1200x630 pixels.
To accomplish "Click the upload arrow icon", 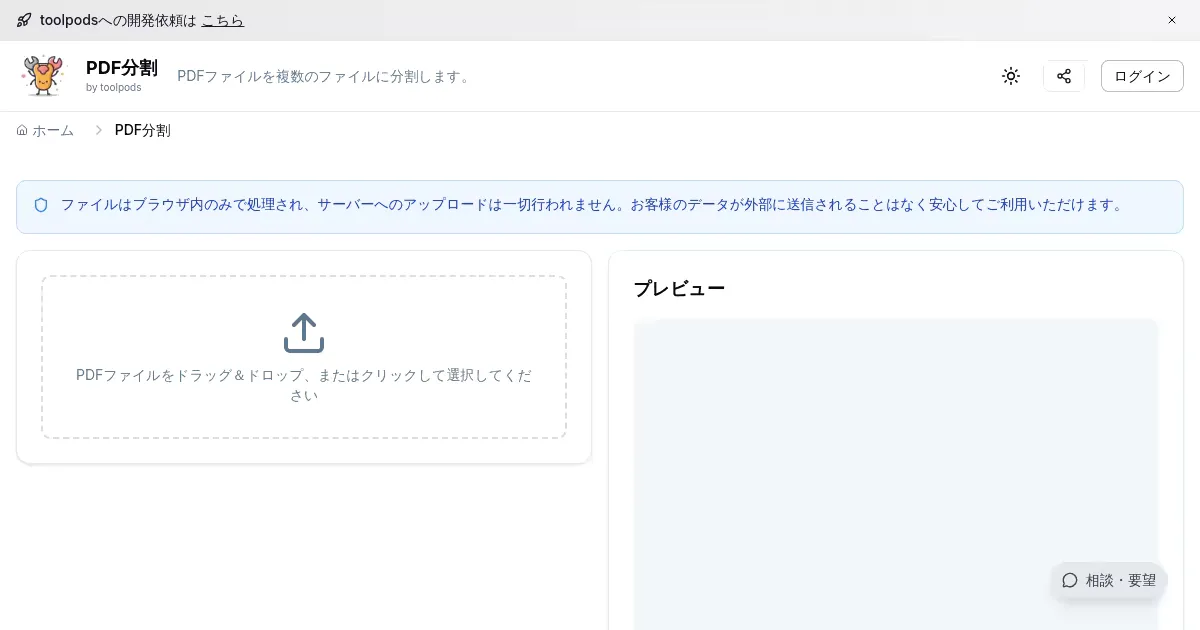I will [304, 333].
